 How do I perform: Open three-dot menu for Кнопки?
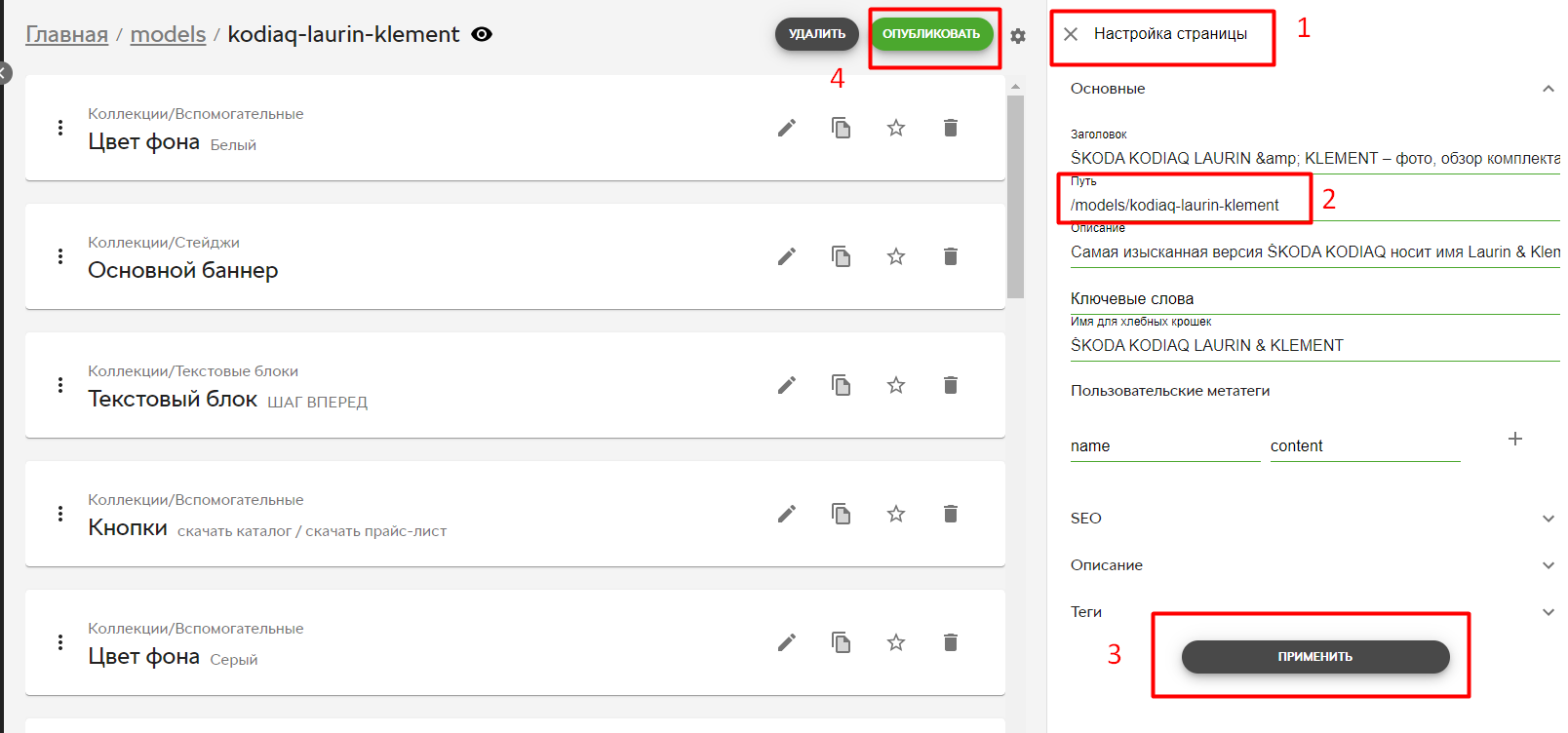point(60,514)
